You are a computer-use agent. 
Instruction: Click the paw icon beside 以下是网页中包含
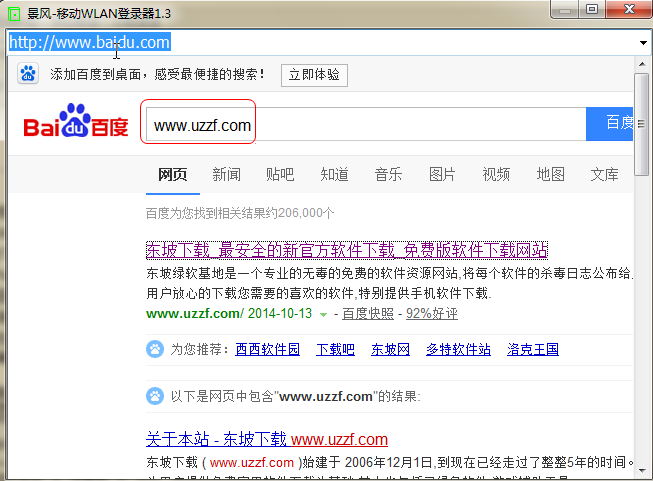155,396
